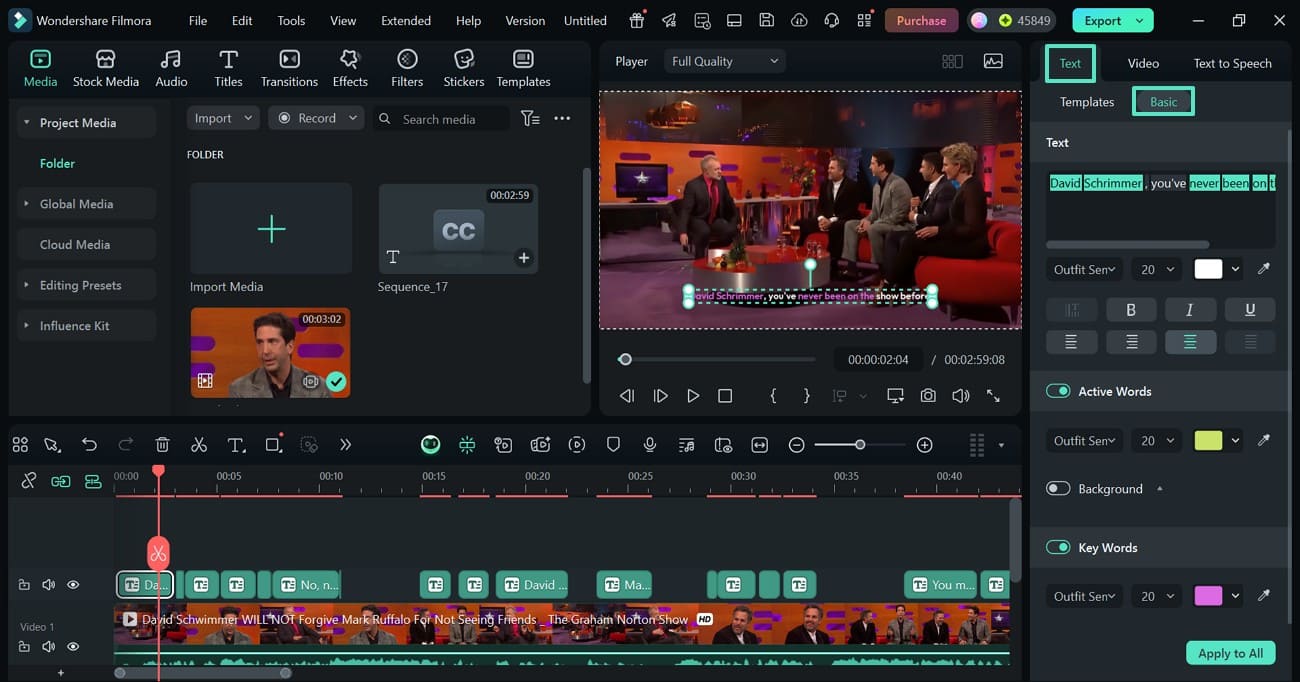This screenshot has width=1300, height=682.
Task: Switch to the Templates sub-tab in text panel
Action: [x=1087, y=102]
